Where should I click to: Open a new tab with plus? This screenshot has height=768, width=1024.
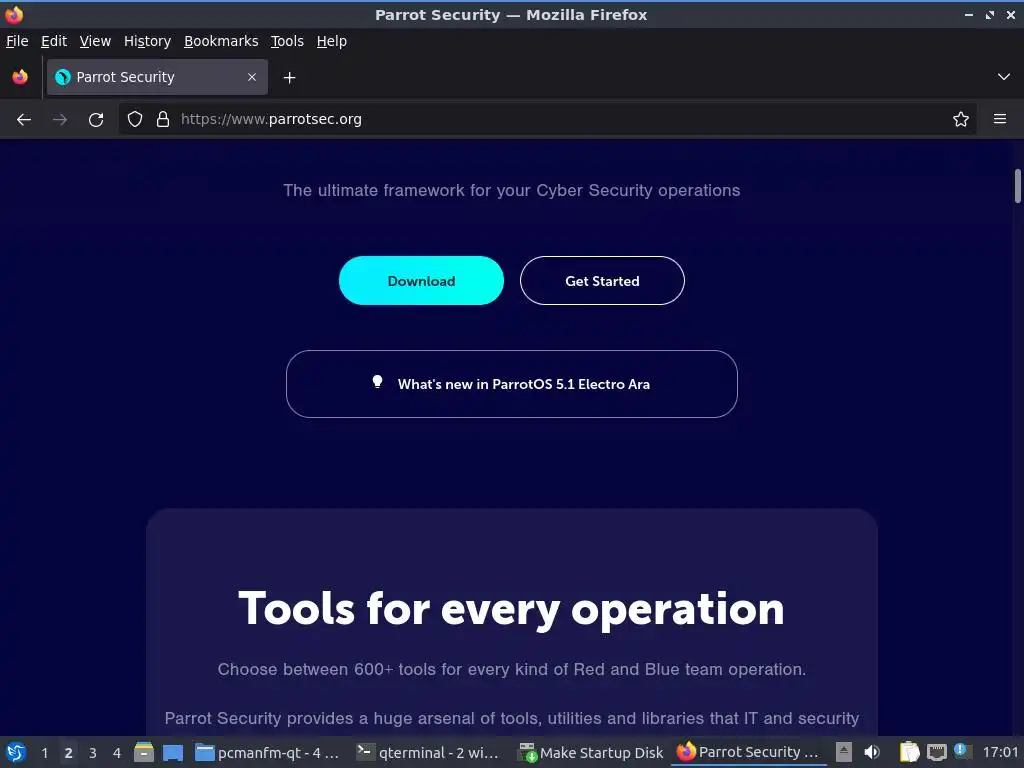pyautogui.click(x=289, y=78)
